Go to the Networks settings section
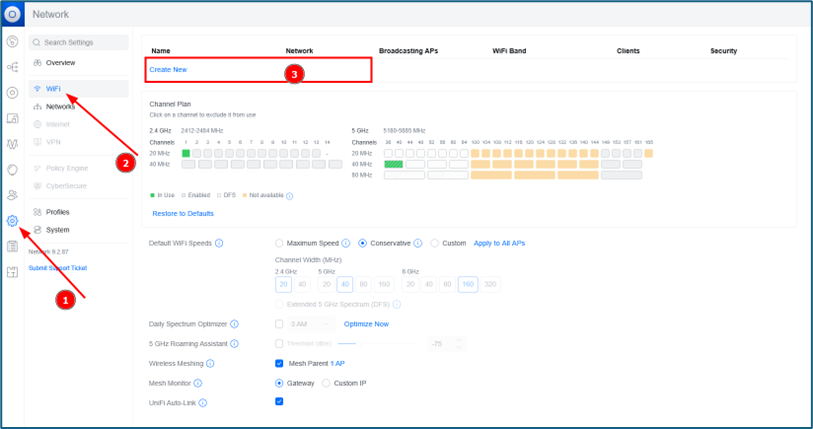This screenshot has width=813, height=429. coord(60,107)
